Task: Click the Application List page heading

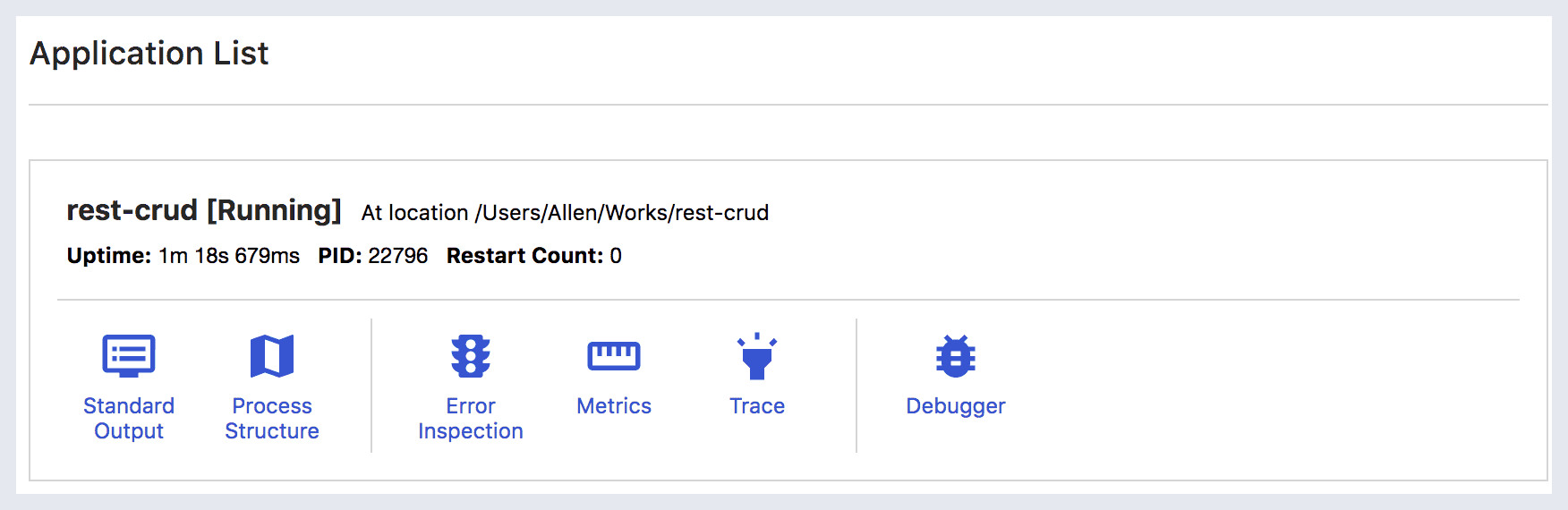Action: 149,54
